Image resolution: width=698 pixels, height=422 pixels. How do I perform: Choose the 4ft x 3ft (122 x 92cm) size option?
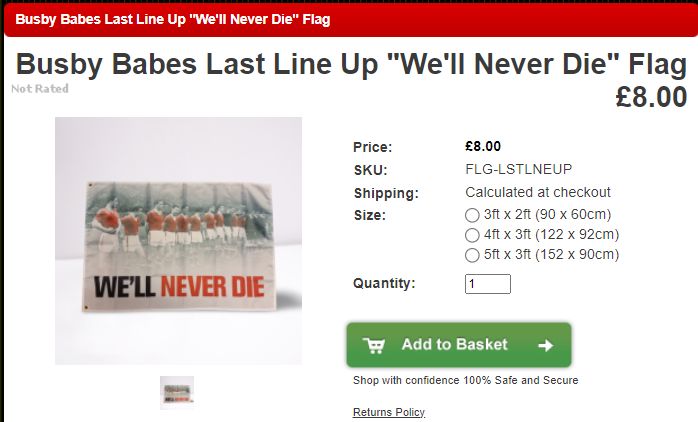pos(472,235)
